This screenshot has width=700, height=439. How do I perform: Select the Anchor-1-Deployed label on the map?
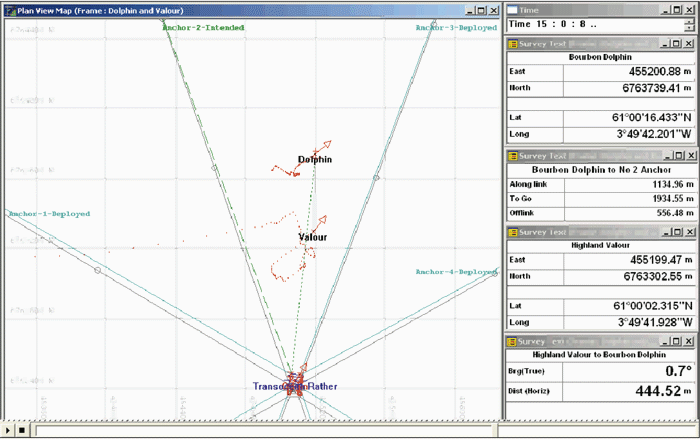coord(50,214)
